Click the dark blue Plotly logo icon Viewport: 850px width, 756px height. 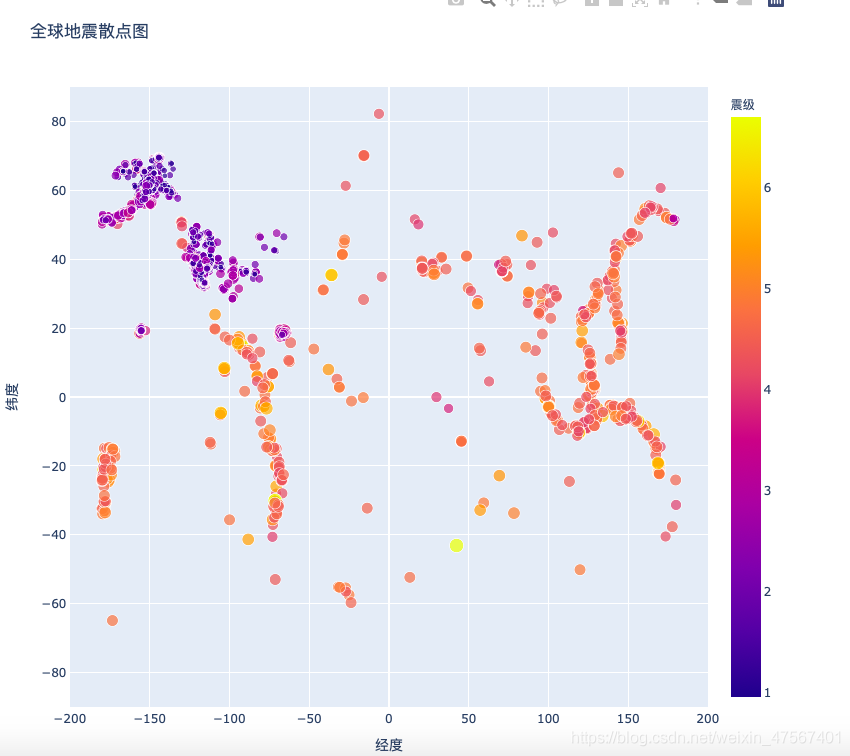[x=776, y=2]
